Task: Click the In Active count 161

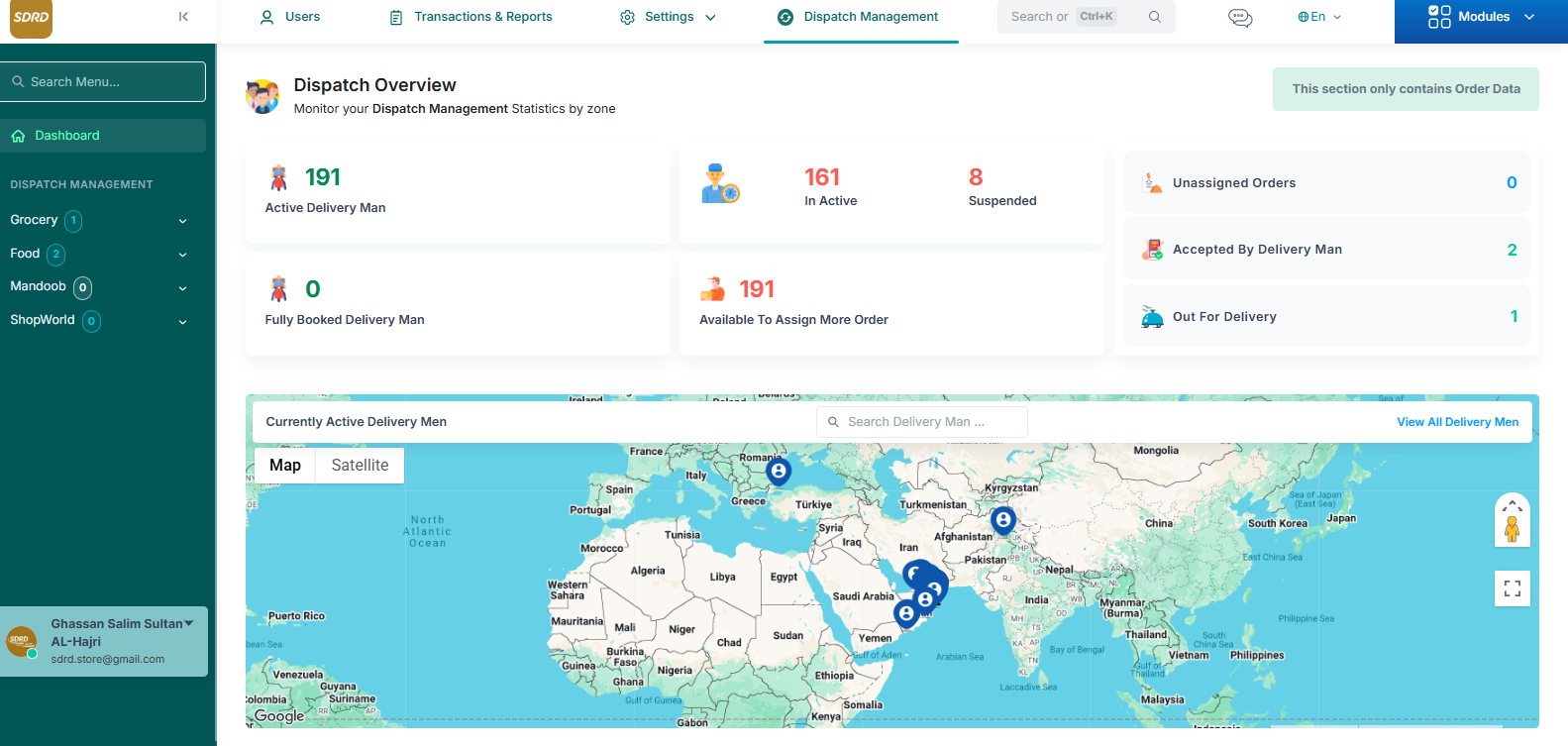Action: (822, 177)
